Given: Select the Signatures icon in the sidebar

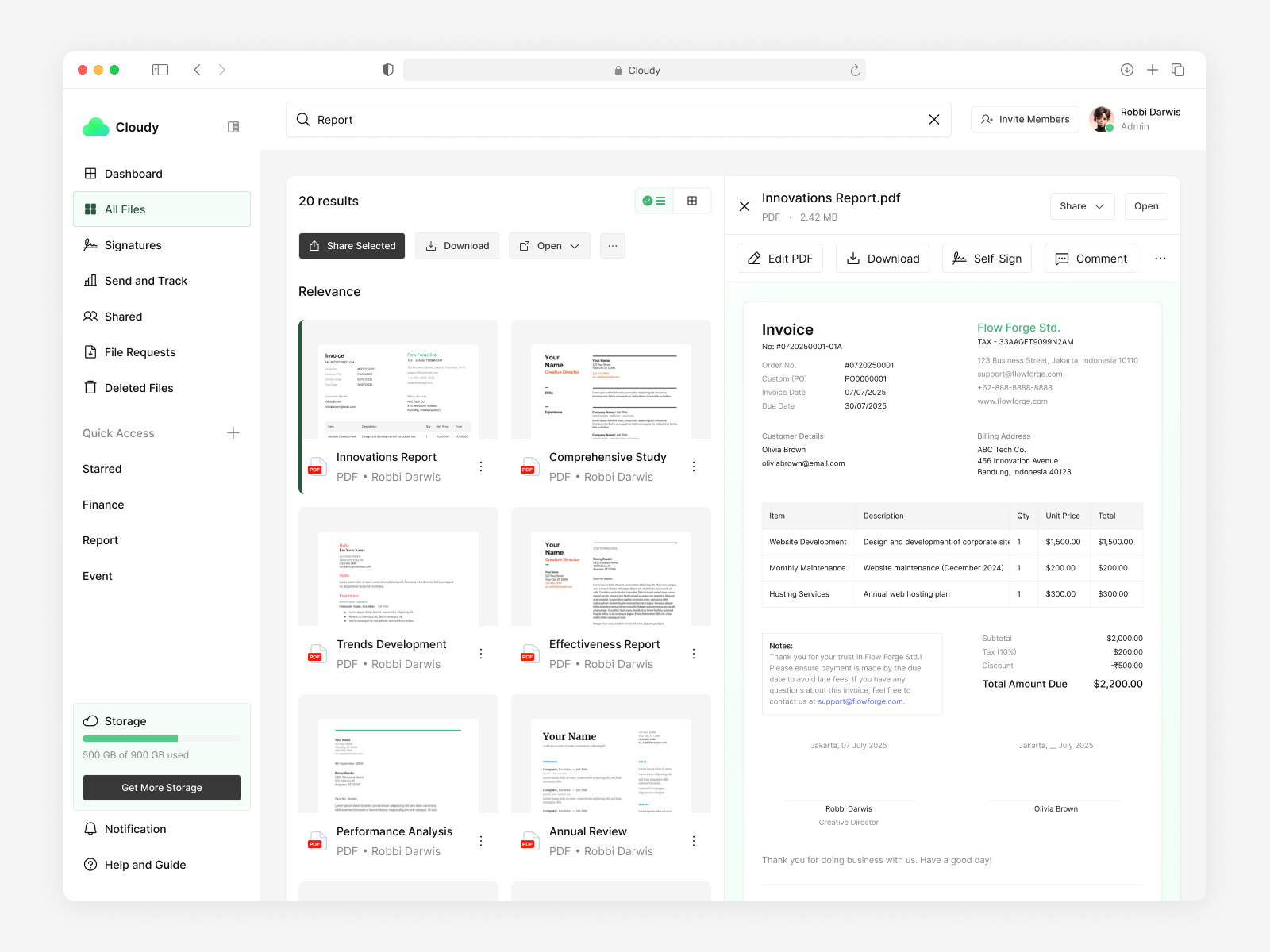Looking at the screenshot, I should pos(90,245).
